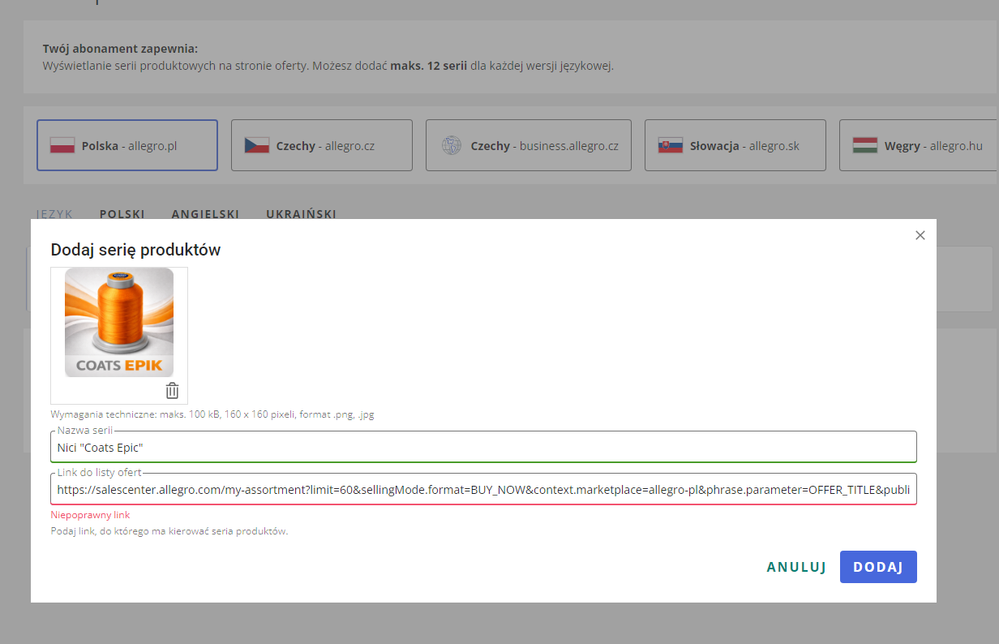Focus the Nazwa serii text field

tap(483, 447)
